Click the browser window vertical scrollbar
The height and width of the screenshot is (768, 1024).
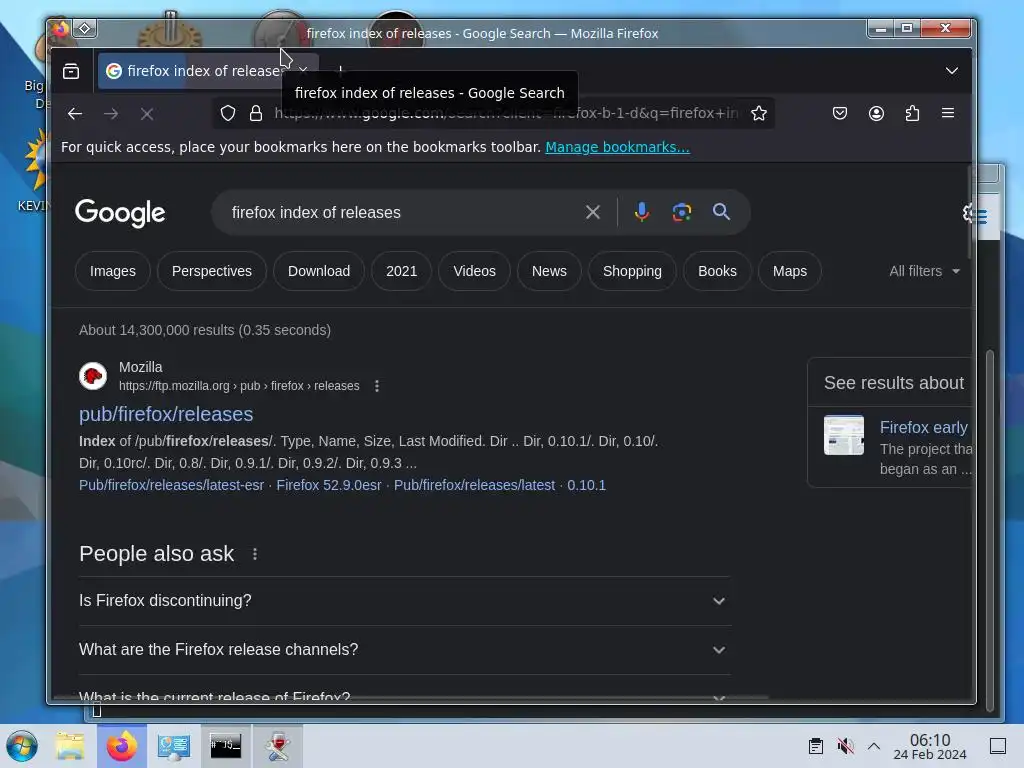point(969,212)
